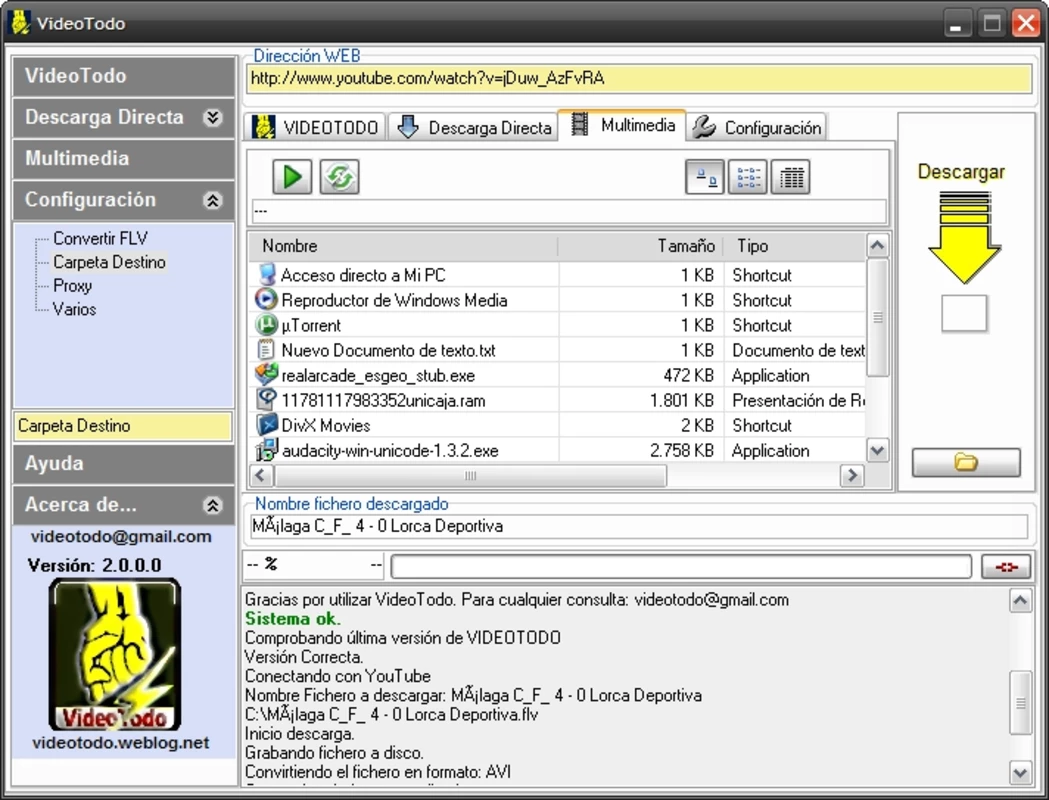Open the Configuración tab
The height and width of the screenshot is (800, 1049).
pos(757,127)
